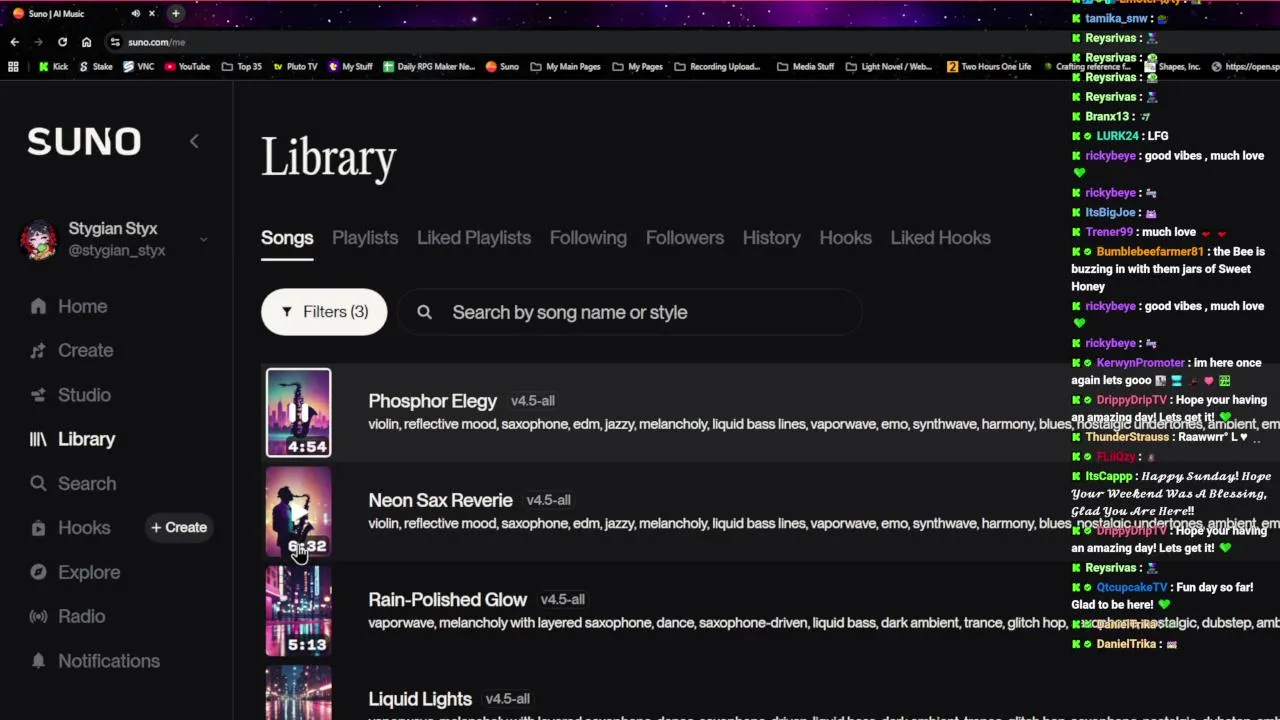Image resolution: width=1280 pixels, height=720 pixels.
Task: Click the browser forward arrow
Action: coord(38,42)
